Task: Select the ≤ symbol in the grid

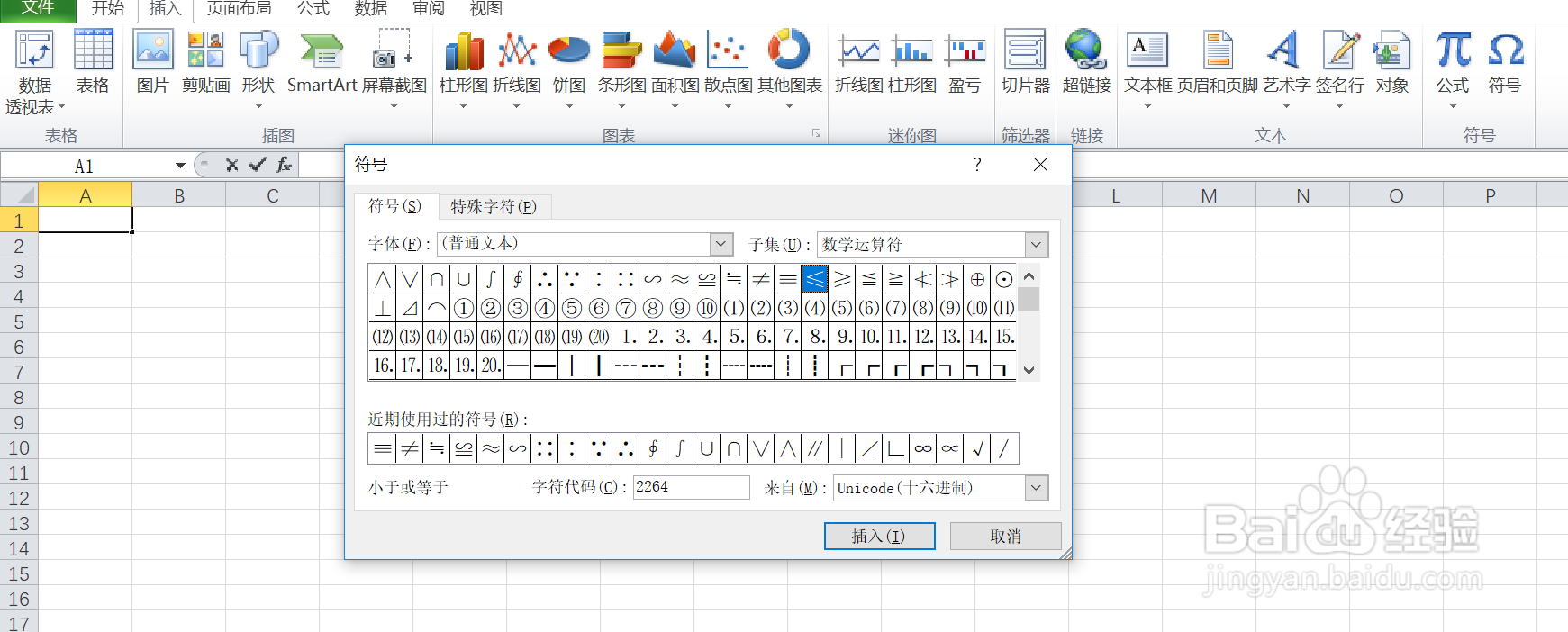Action: pyautogui.click(x=815, y=279)
